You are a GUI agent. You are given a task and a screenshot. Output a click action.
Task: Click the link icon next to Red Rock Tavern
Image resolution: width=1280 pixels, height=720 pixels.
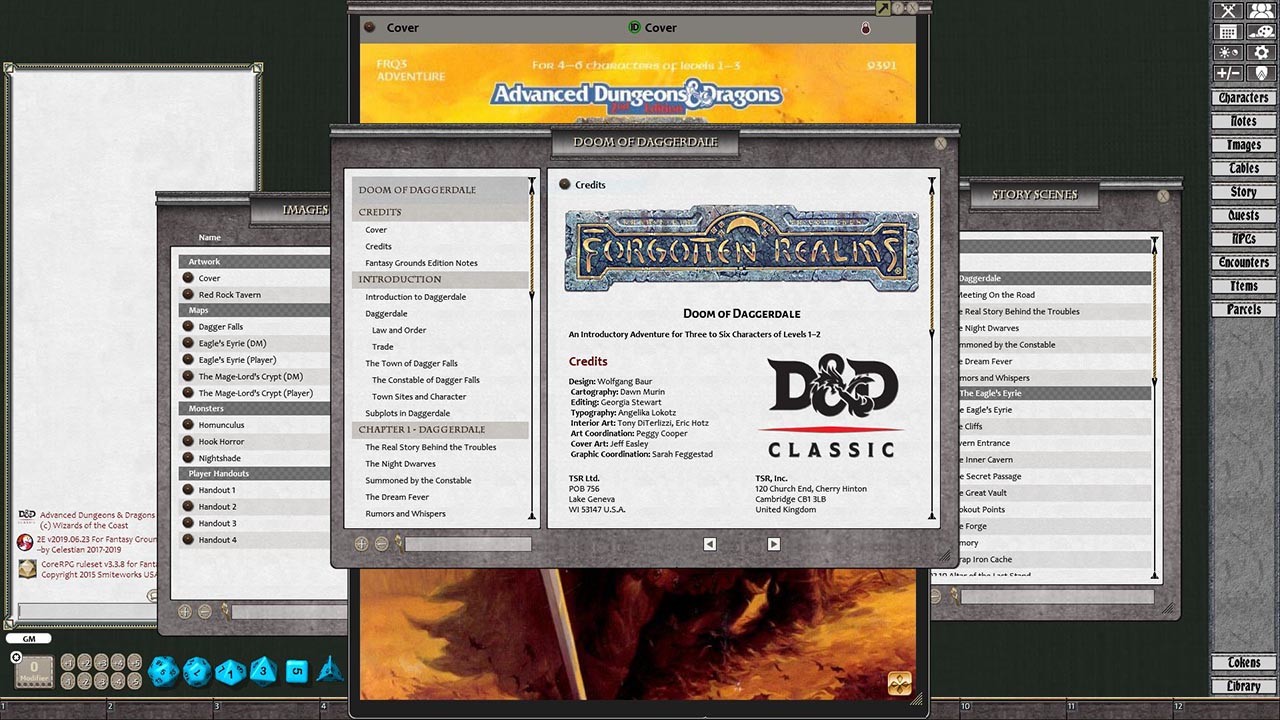[x=188, y=295]
